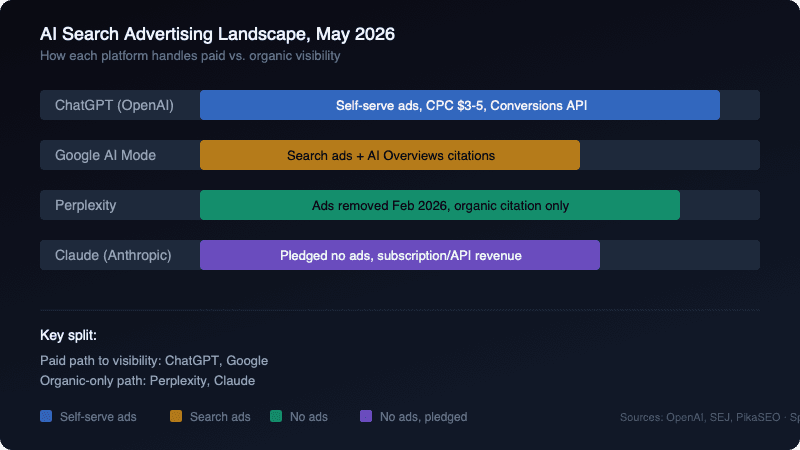Select the Google AI Mode row label
Viewport: 800px width, 450px height.
point(105,155)
